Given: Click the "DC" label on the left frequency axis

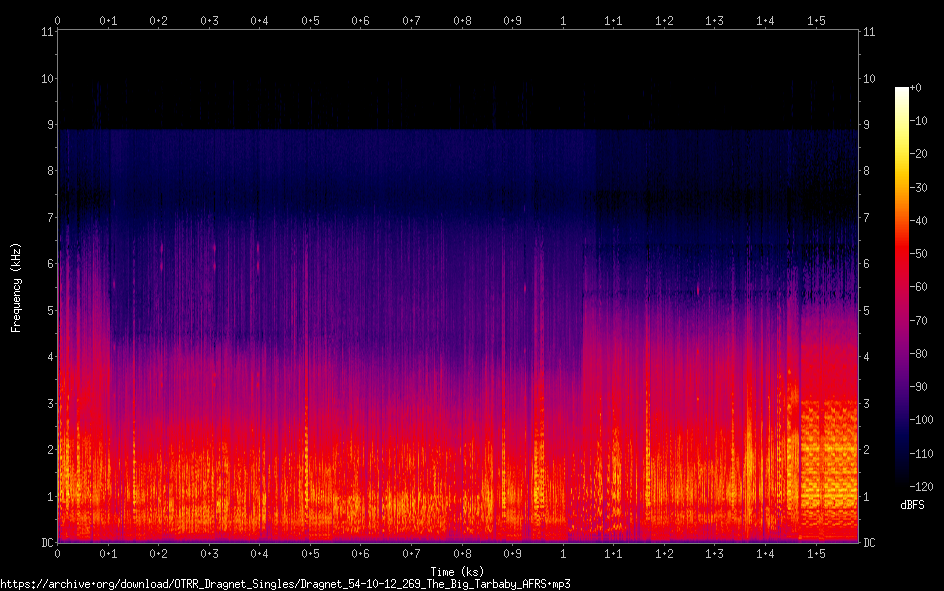Looking at the screenshot, I should point(47,543).
